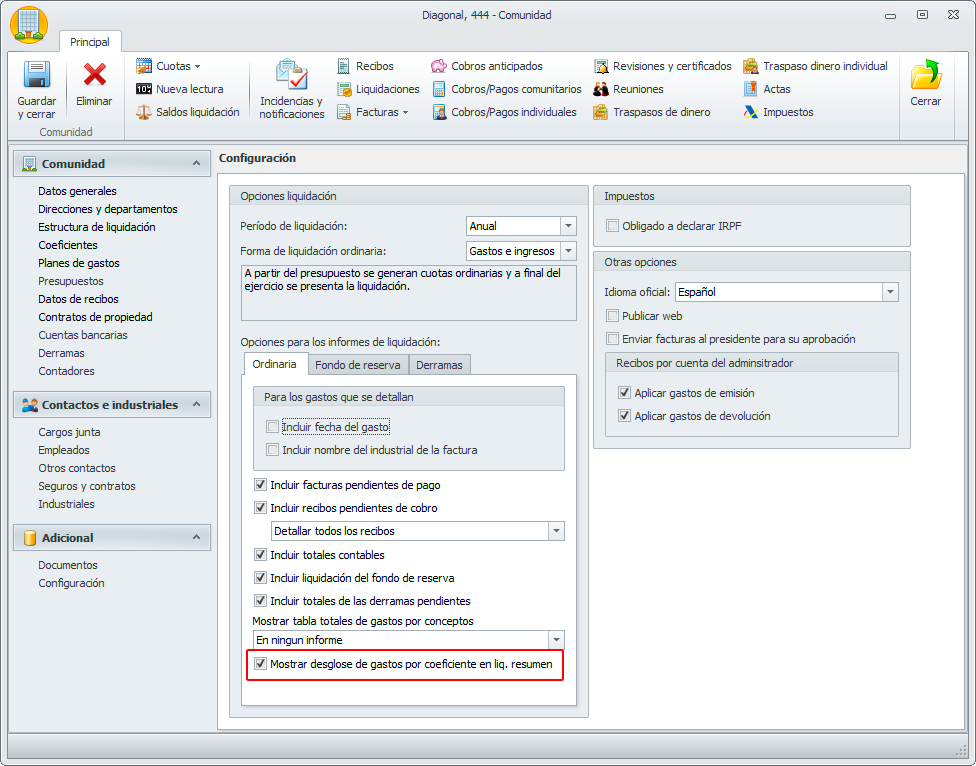The height and width of the screenshot is (766, 976).
Task: Expand the Cuotas dropdown arrow
Action: click(197, 67)
